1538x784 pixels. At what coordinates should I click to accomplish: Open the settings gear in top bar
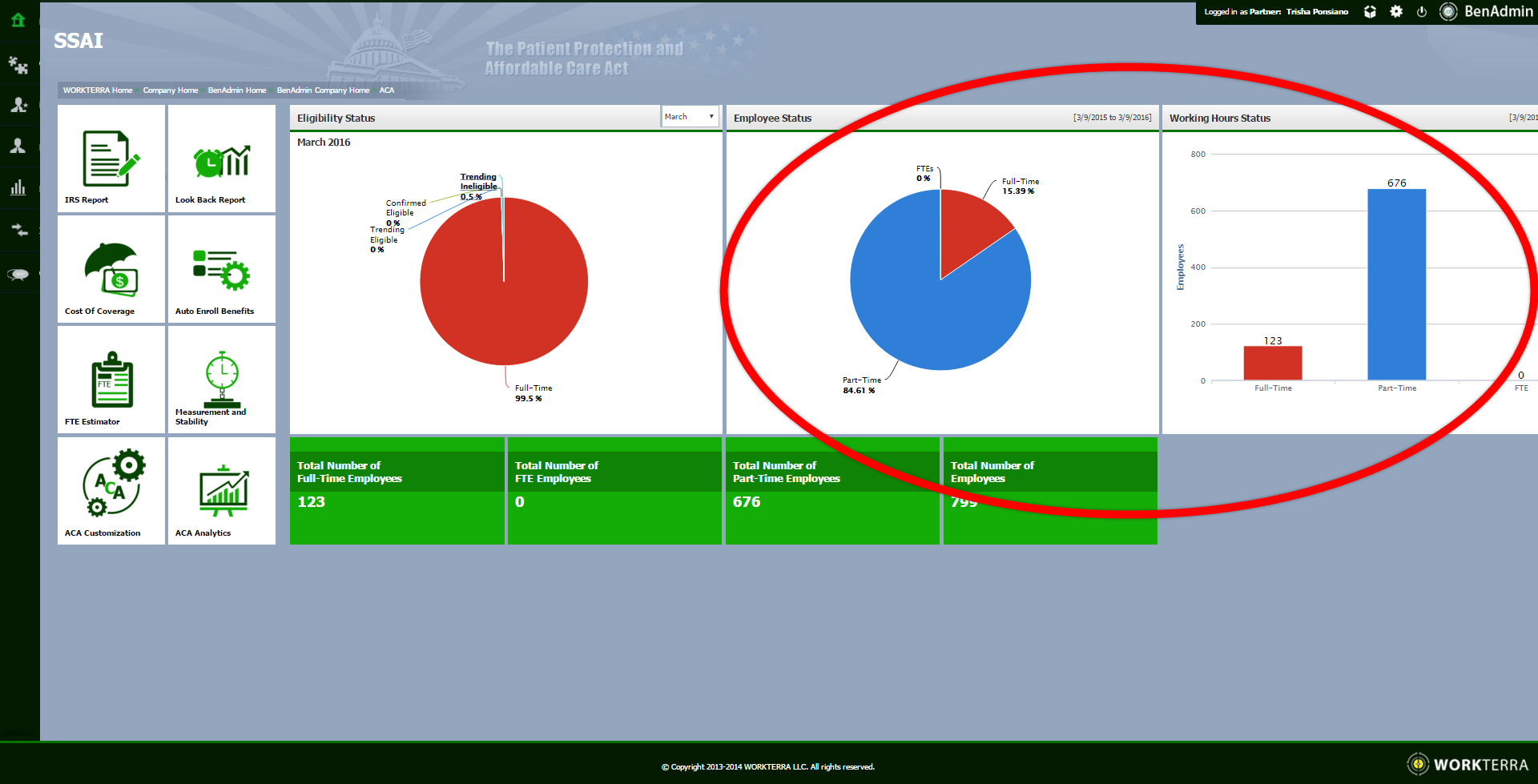tap(1396, 12)
